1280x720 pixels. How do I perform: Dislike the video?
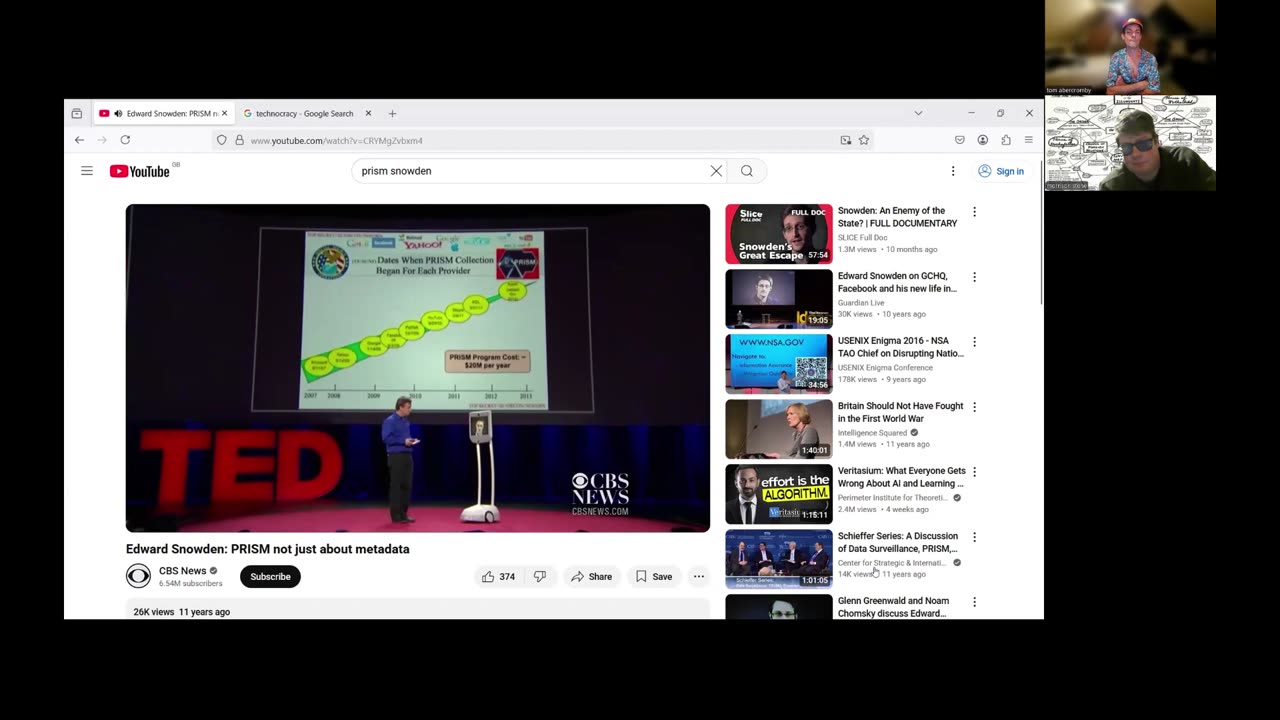pyautogui.click(x=540, y=576)
